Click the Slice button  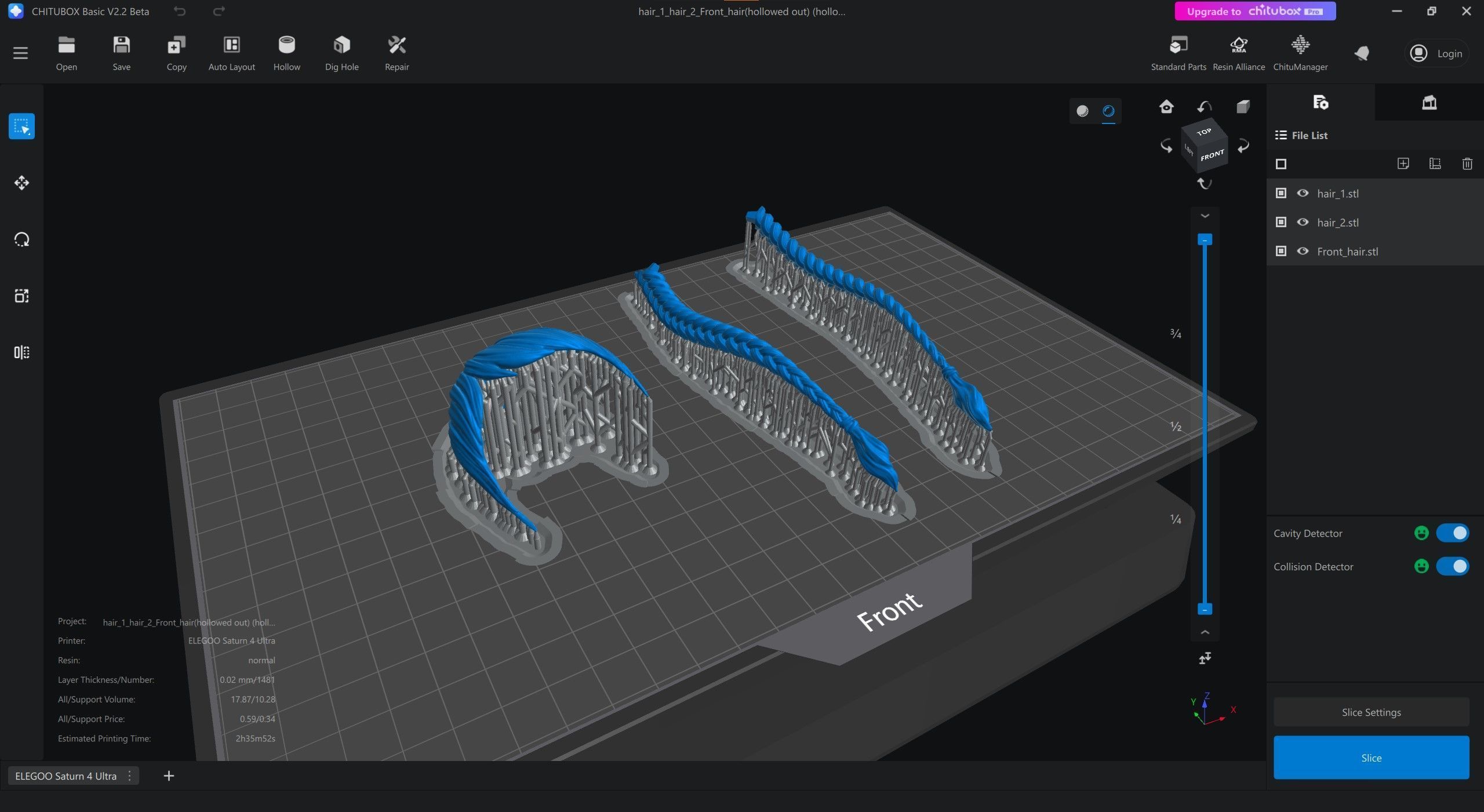pos(1371,758)
